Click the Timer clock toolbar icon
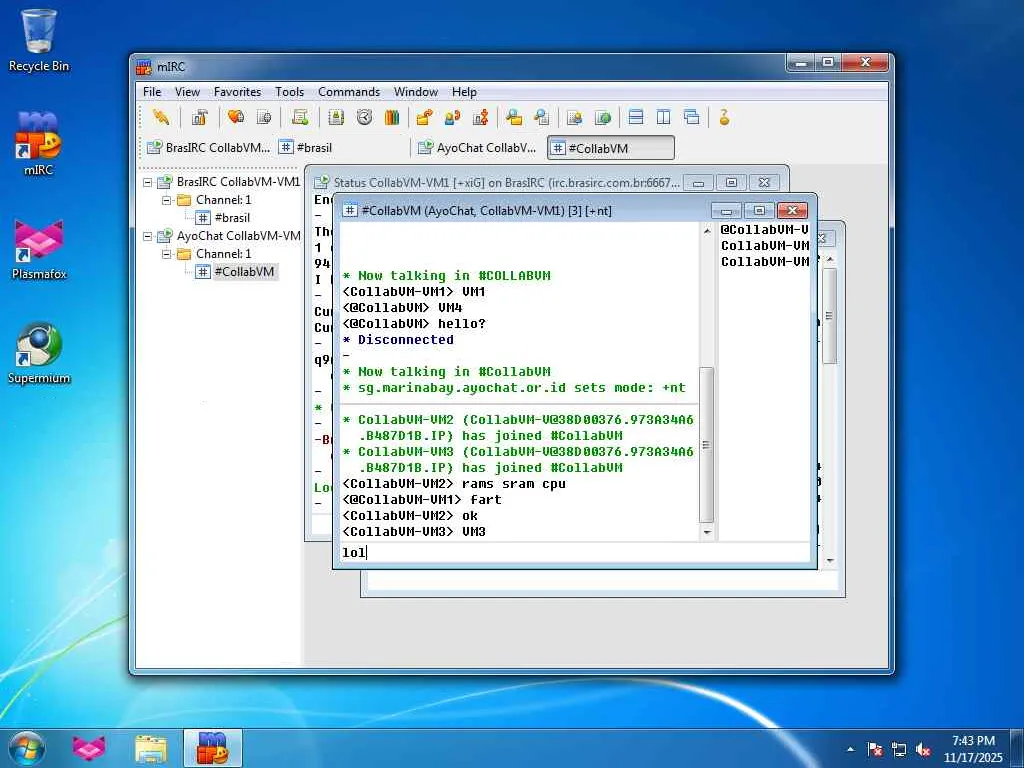 (364, 118)
